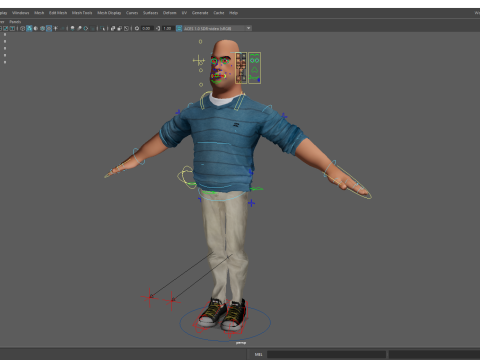This screenshot has width=480, height=360.
Task: Toggle Multisample Anti-aliasing icon
Action: coord(86,28)
